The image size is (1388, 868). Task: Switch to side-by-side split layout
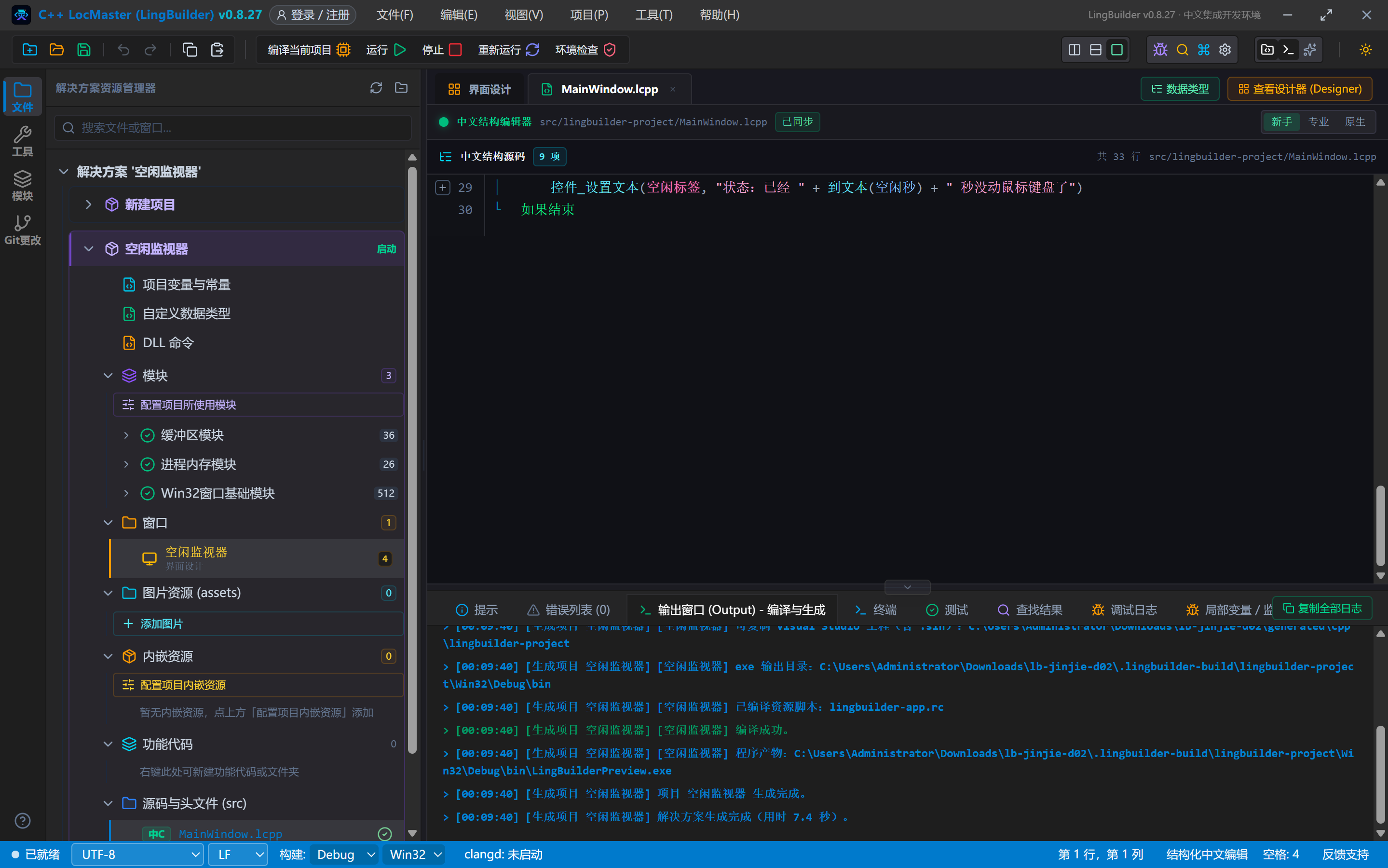1074,50
